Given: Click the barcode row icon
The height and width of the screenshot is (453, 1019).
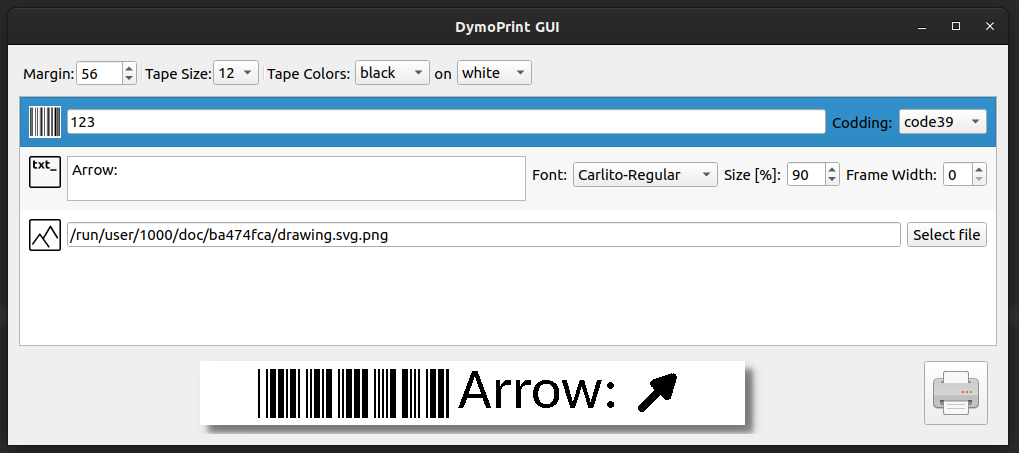Looking at the screenshot, I should pyautogui.click(x=45, y=122).
